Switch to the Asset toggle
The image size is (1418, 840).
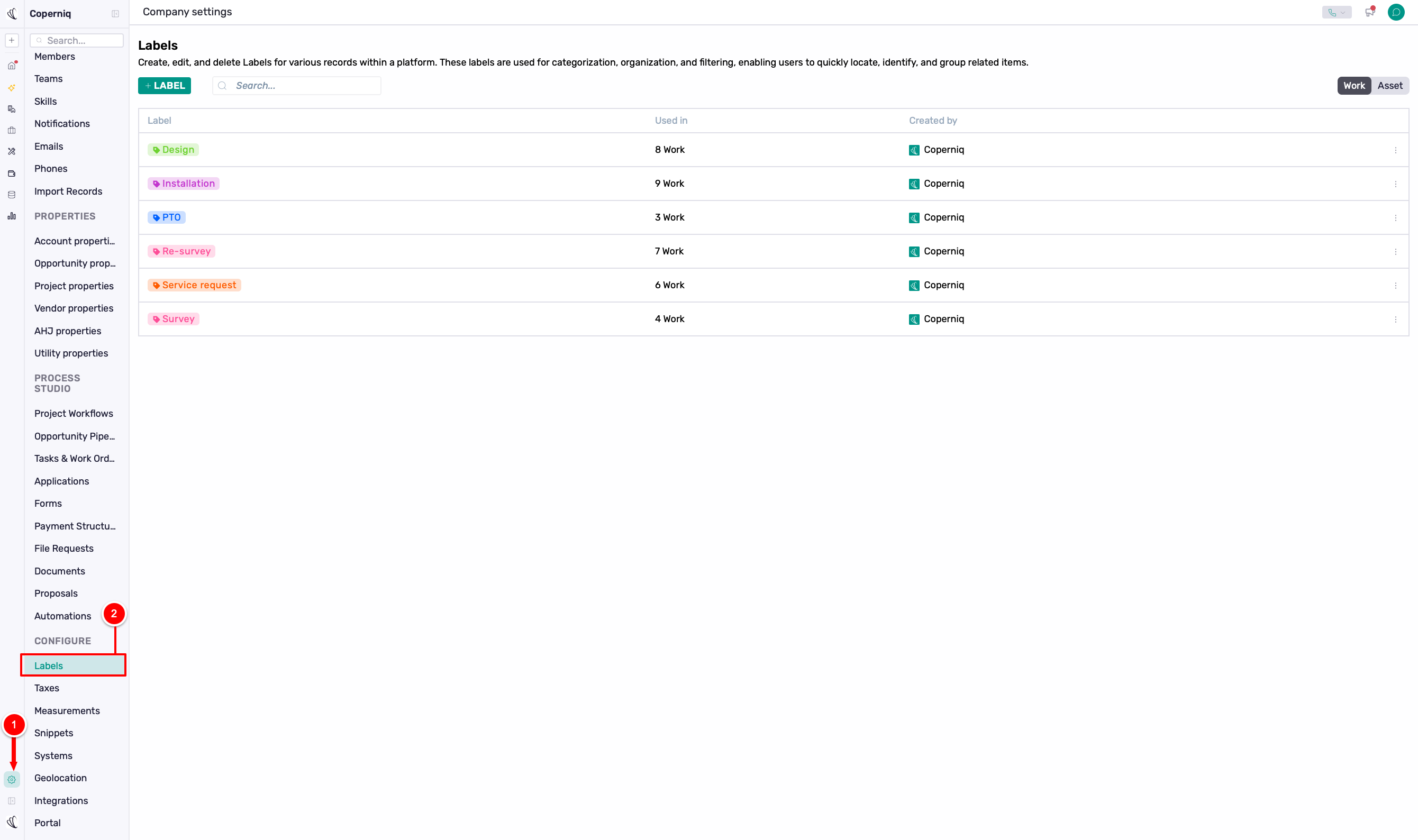[x=1390, y=86]
